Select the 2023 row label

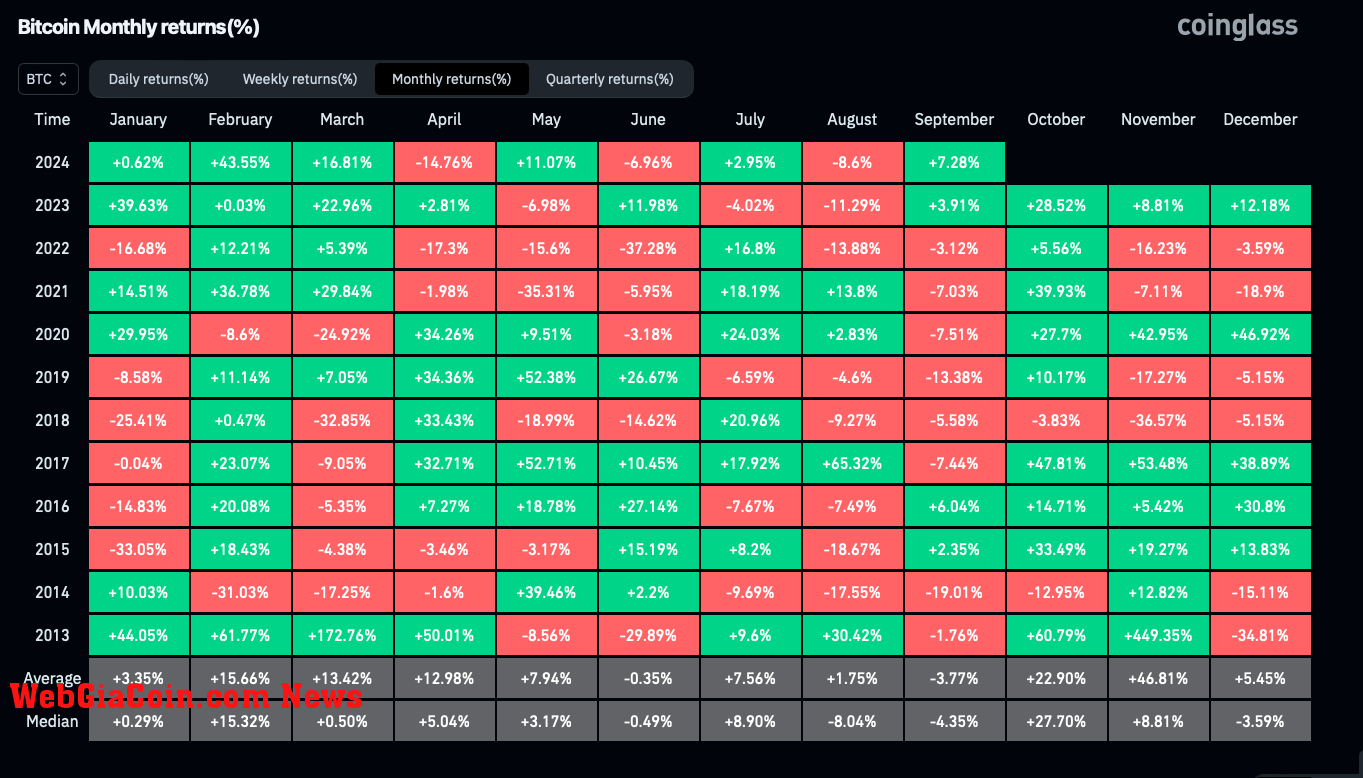[52, 205]
